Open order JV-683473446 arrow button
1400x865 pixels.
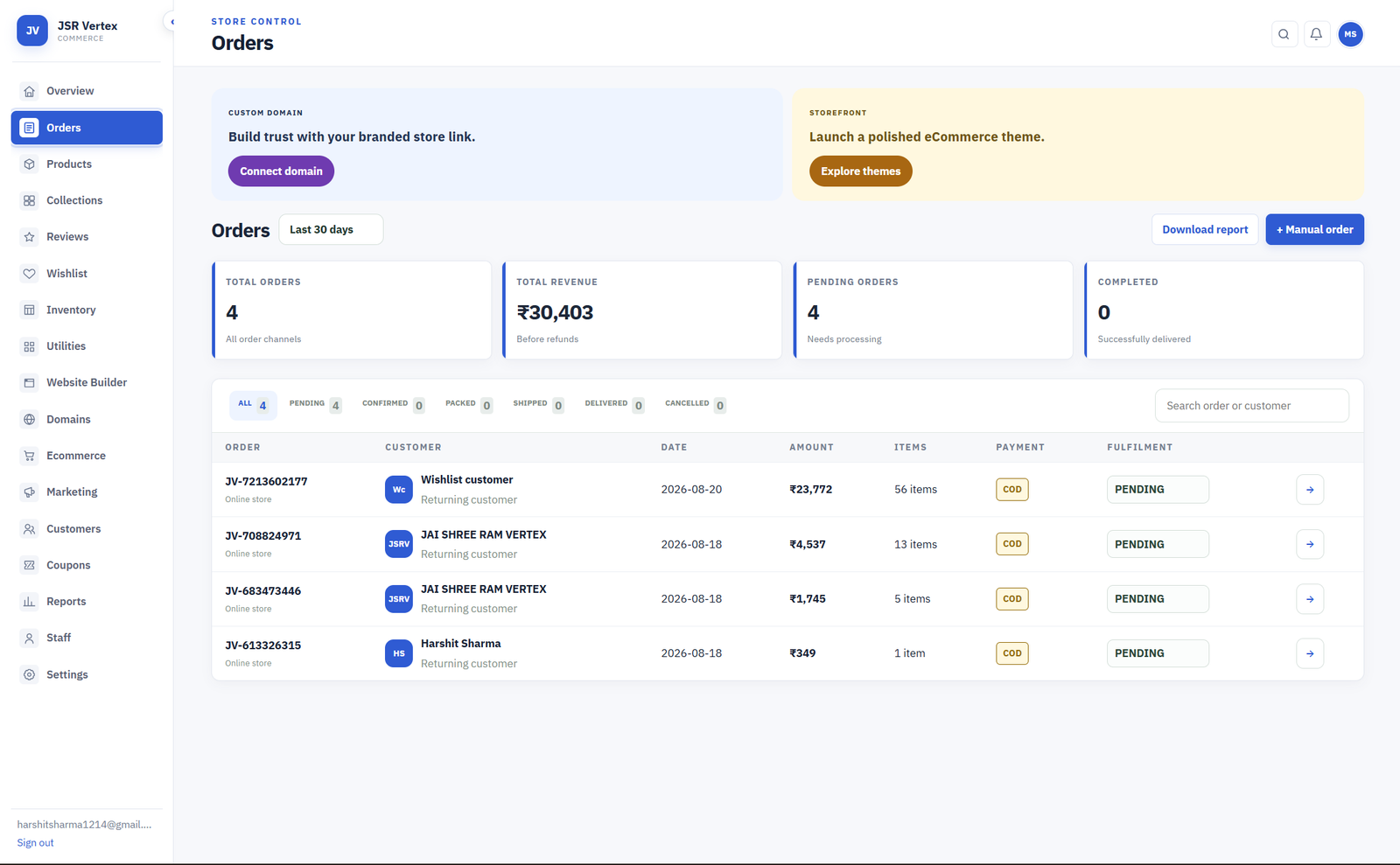pos(1310,599)
